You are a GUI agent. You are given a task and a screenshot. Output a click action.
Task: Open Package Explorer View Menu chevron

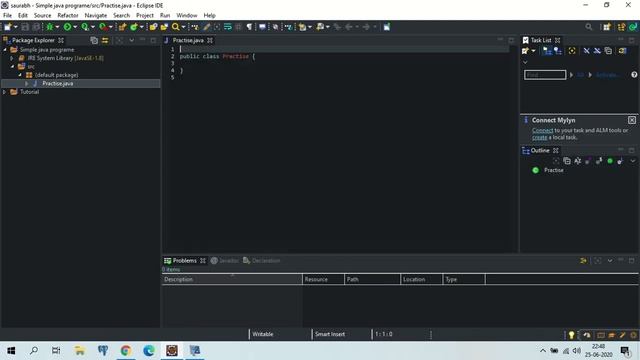pyautogui.click(x=131, y=40)
